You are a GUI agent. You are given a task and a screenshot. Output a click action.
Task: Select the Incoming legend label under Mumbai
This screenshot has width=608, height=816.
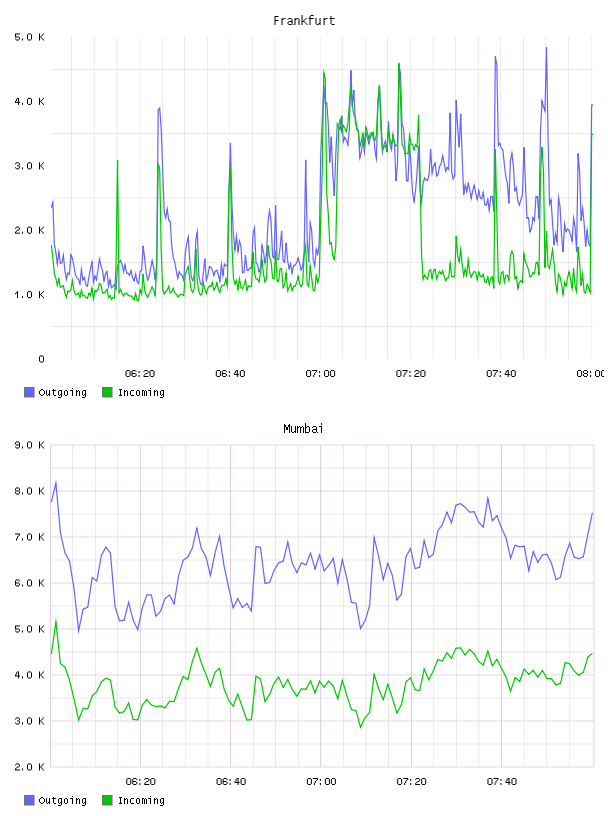tap(141, 801)
